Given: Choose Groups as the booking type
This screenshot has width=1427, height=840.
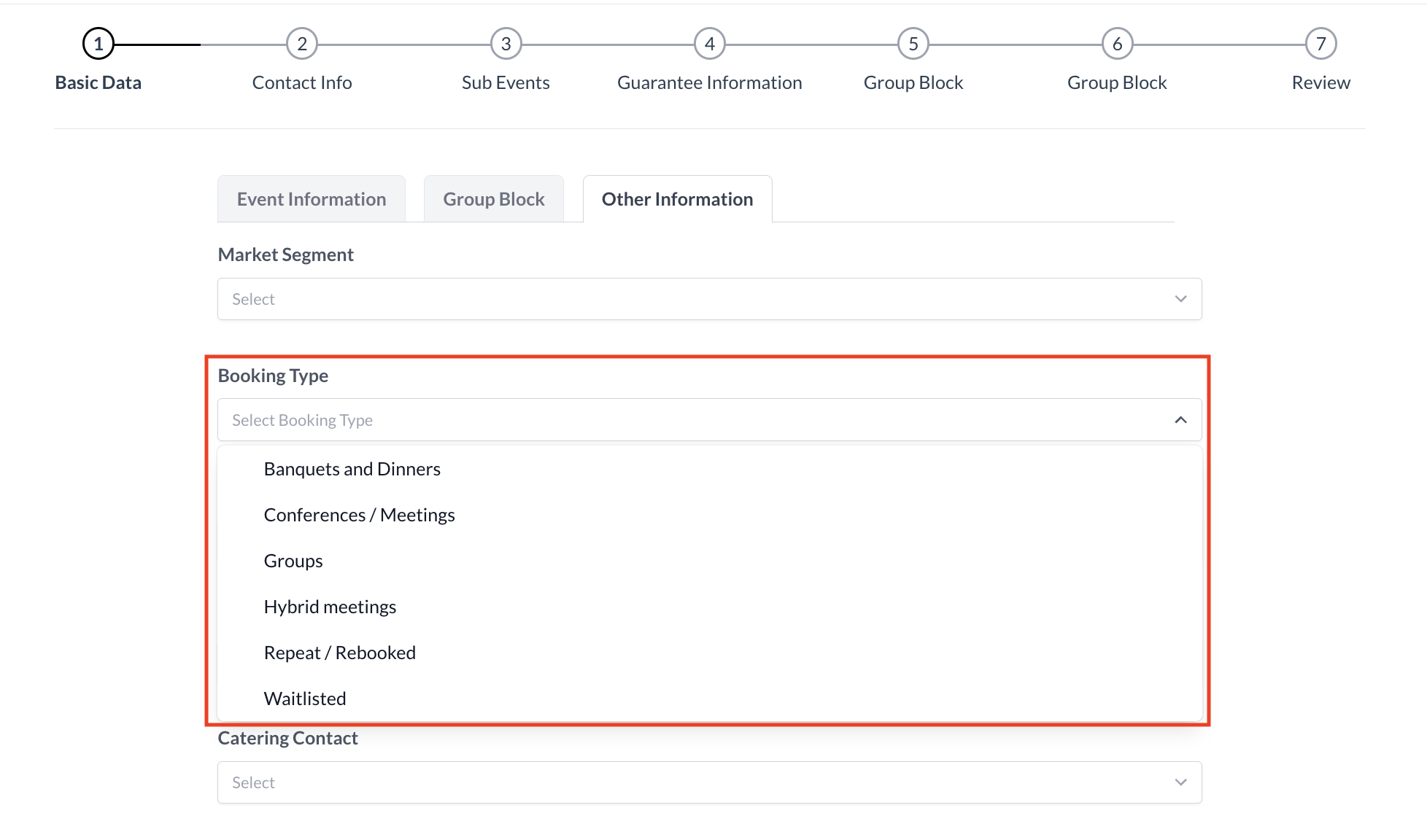Looking at the screenshot, I should 293,560.
